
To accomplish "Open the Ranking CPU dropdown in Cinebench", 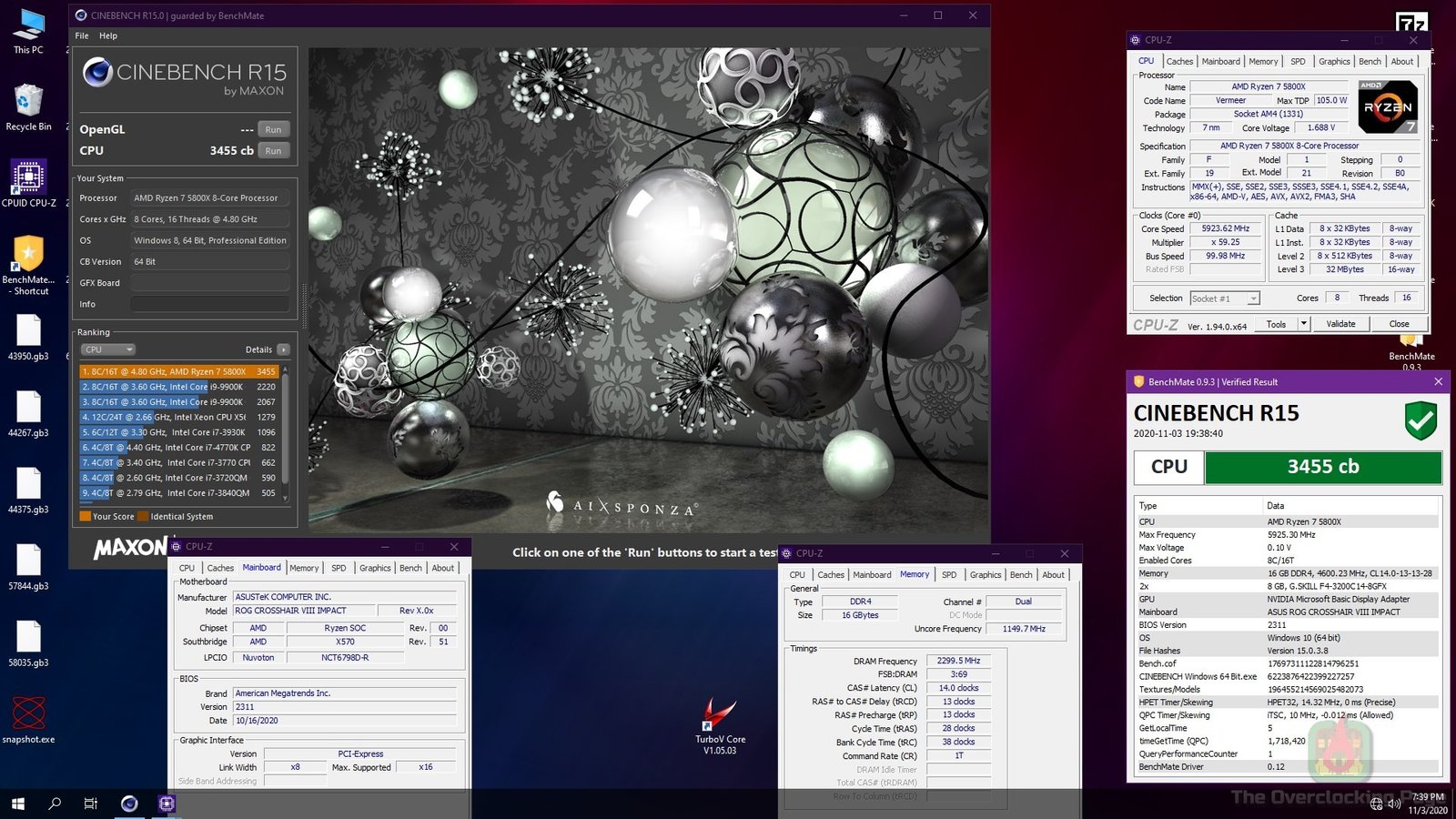I will pyautogui.click(x=107, y=349).
